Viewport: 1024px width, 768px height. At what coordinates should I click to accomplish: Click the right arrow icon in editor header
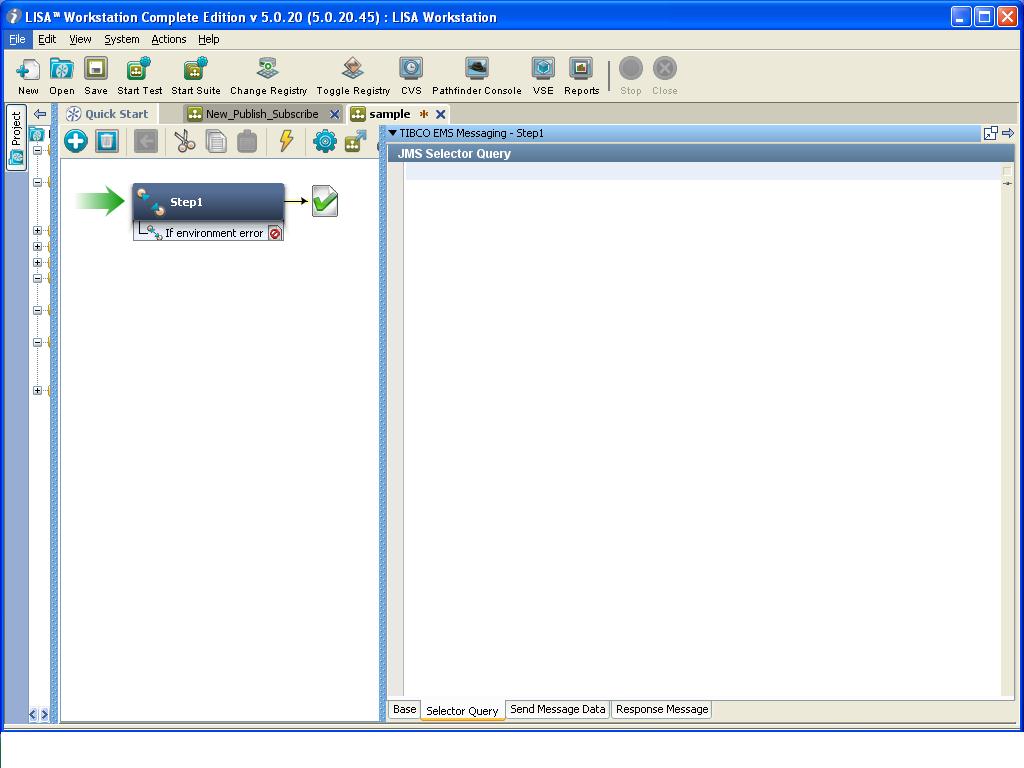point(1008,133)
